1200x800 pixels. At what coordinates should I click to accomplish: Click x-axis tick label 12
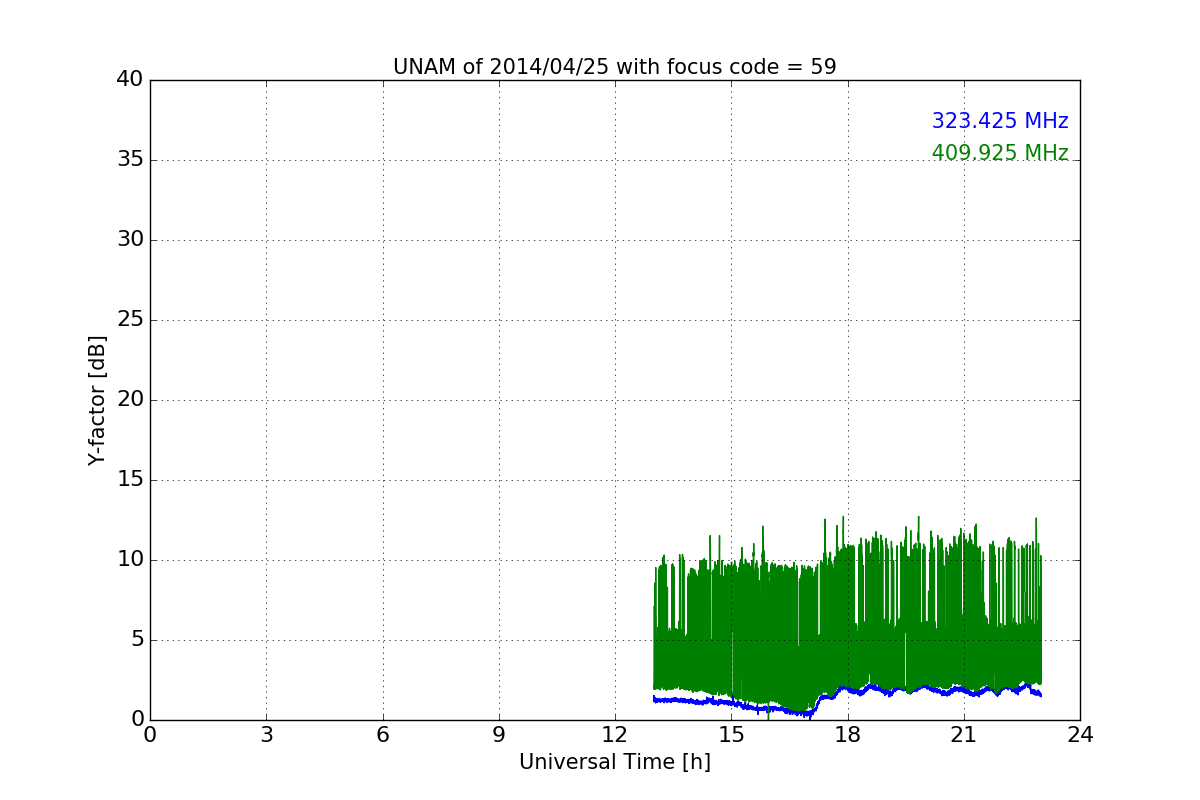[615, 735]
